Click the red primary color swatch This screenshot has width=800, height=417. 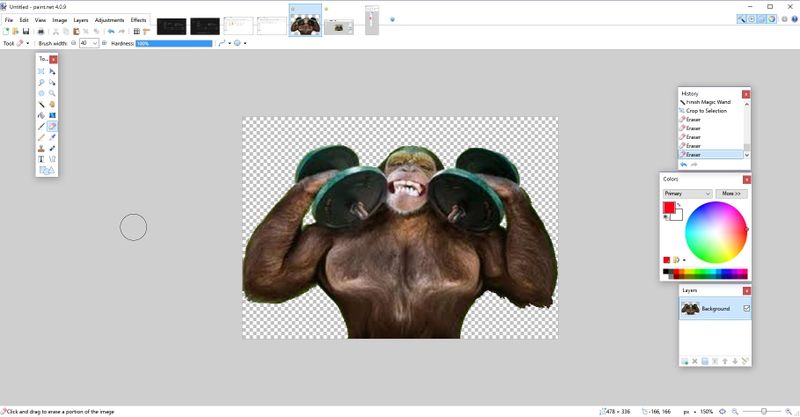(x=669, y=207)
